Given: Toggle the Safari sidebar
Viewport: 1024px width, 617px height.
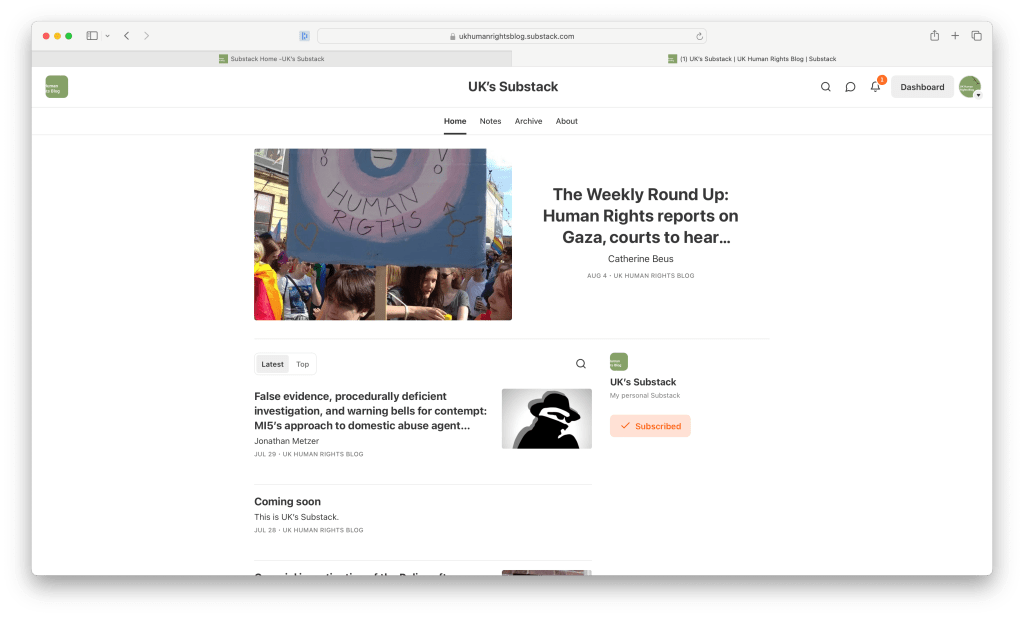Looking at the screenshot, I should click(x=92, y=36).
